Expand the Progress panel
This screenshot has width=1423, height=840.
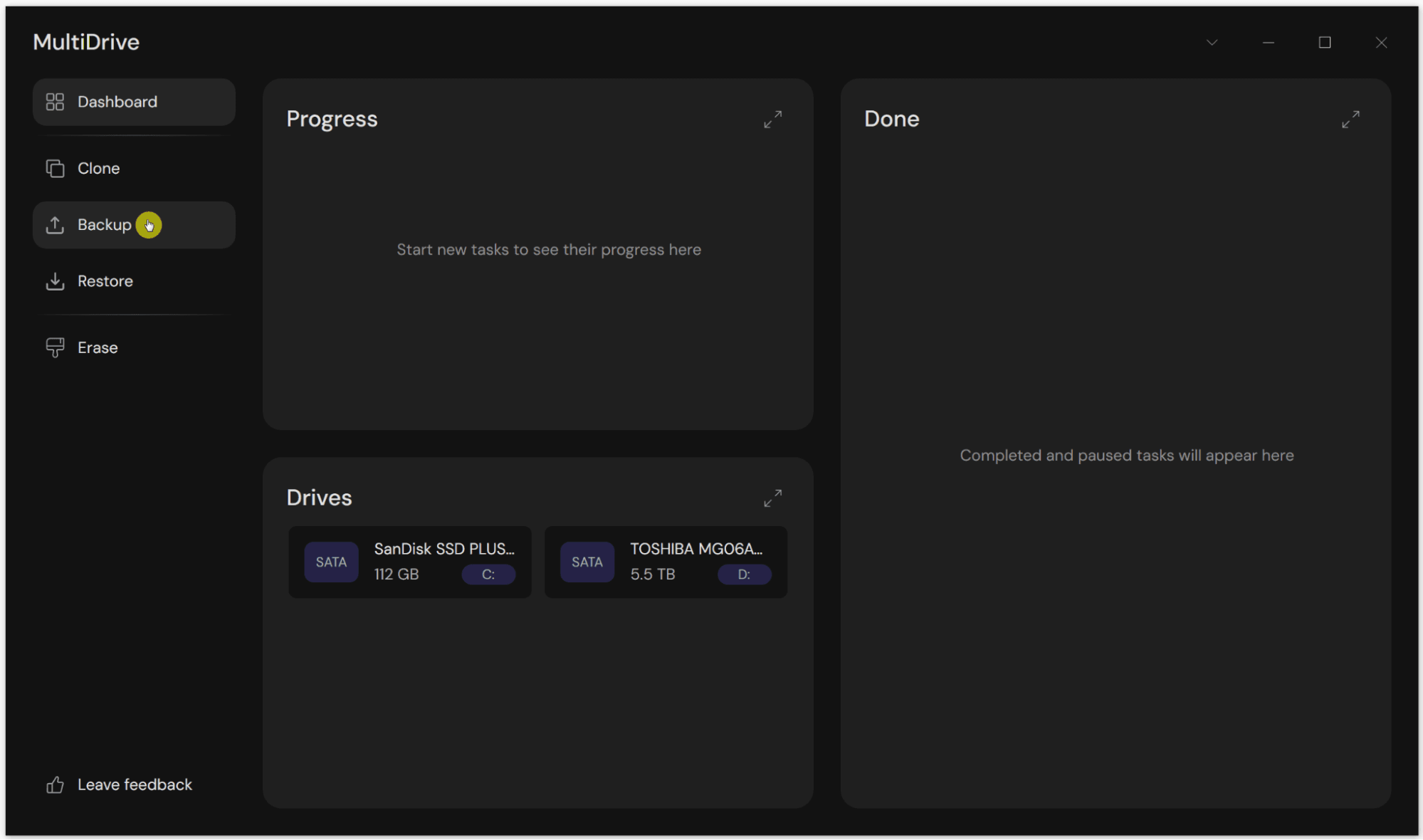pyautogui.click(x=772, y=119)
